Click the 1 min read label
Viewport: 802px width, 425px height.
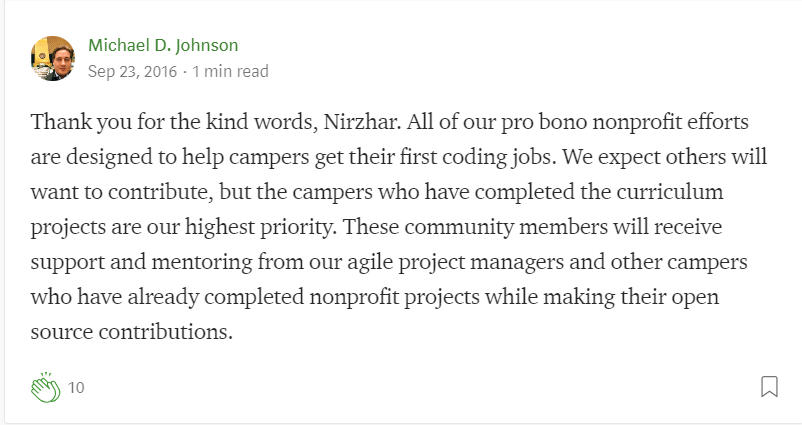[x=230, y=71]
